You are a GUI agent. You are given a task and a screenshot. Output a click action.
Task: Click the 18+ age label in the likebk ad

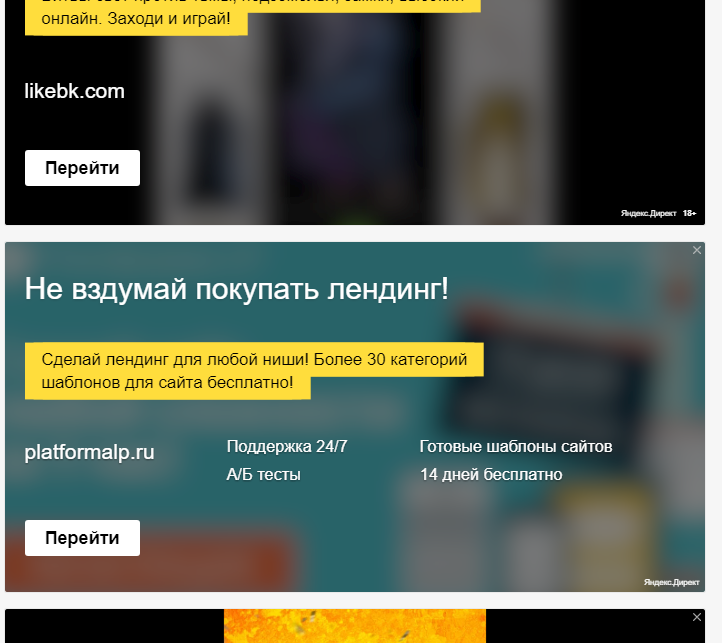tap(689, 213)
